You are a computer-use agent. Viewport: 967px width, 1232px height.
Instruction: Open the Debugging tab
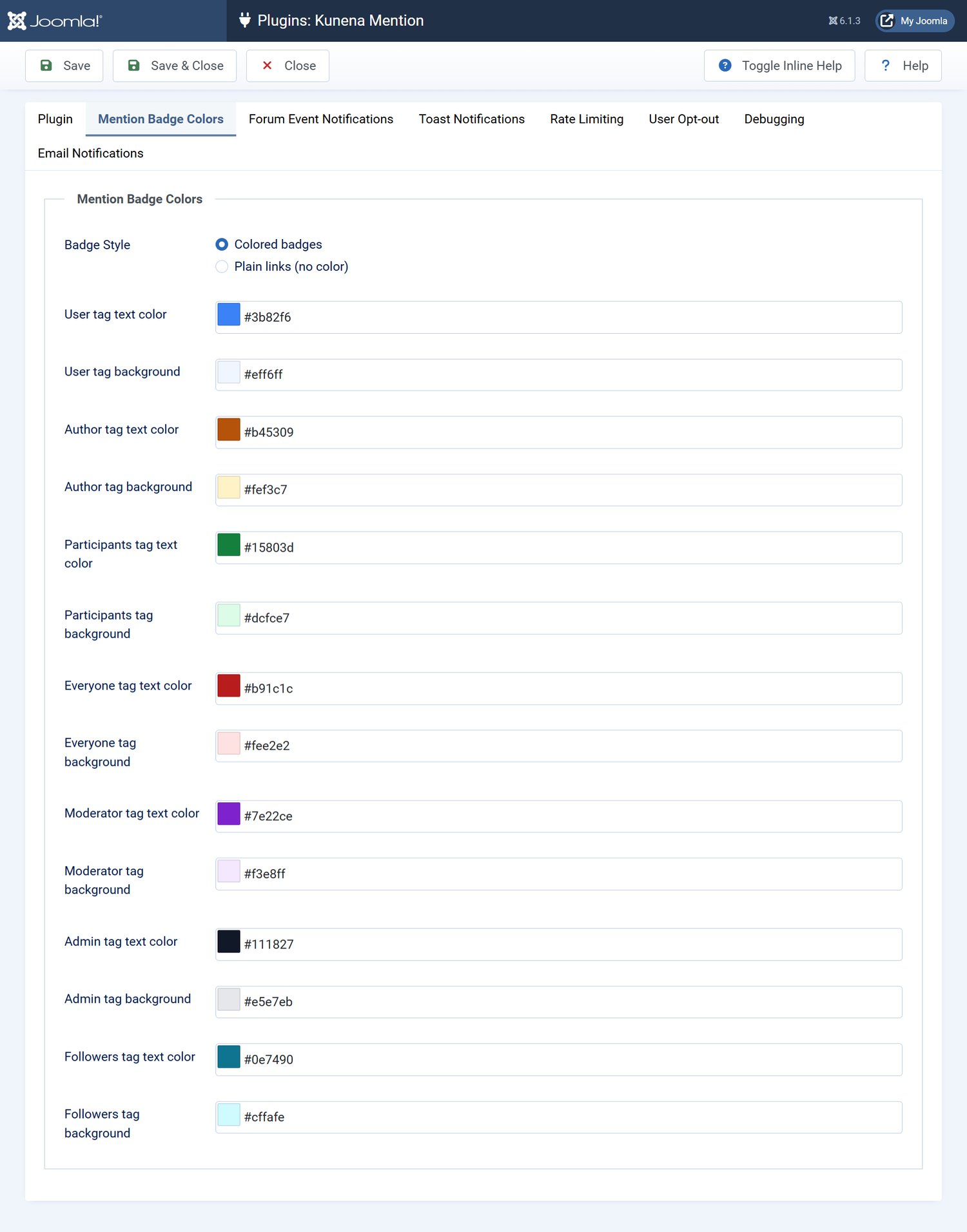774,119
